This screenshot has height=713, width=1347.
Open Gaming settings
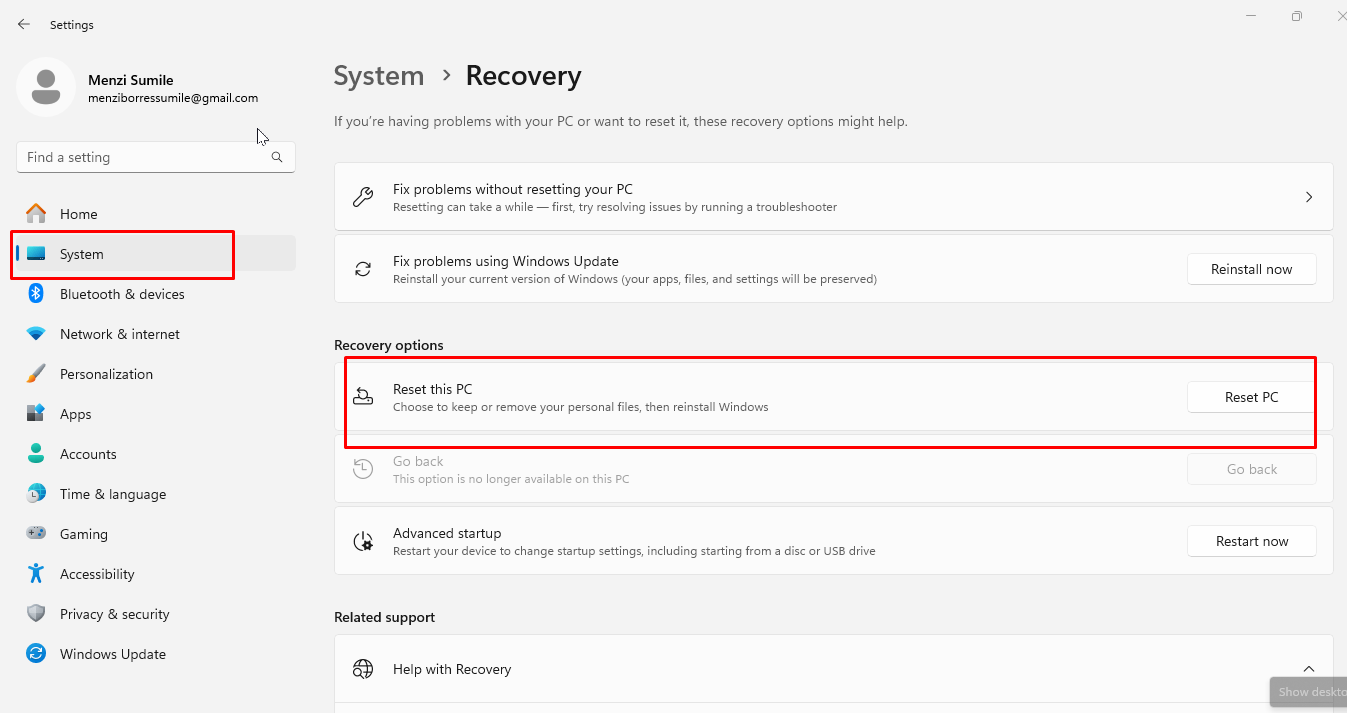coord(85,533)
